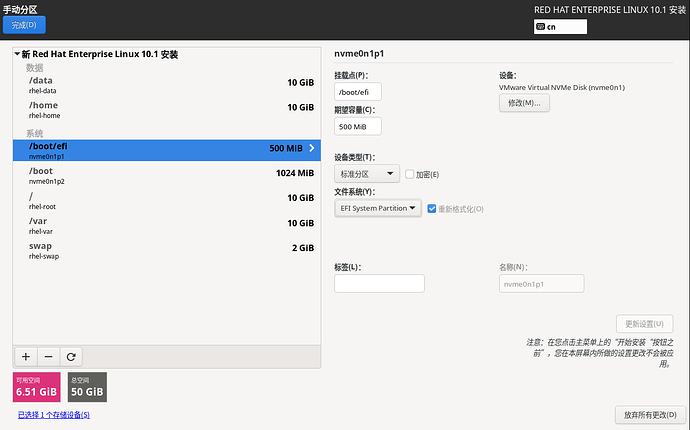Select the /home rhel-home partition row
The image size is (690, 430).
167,110
